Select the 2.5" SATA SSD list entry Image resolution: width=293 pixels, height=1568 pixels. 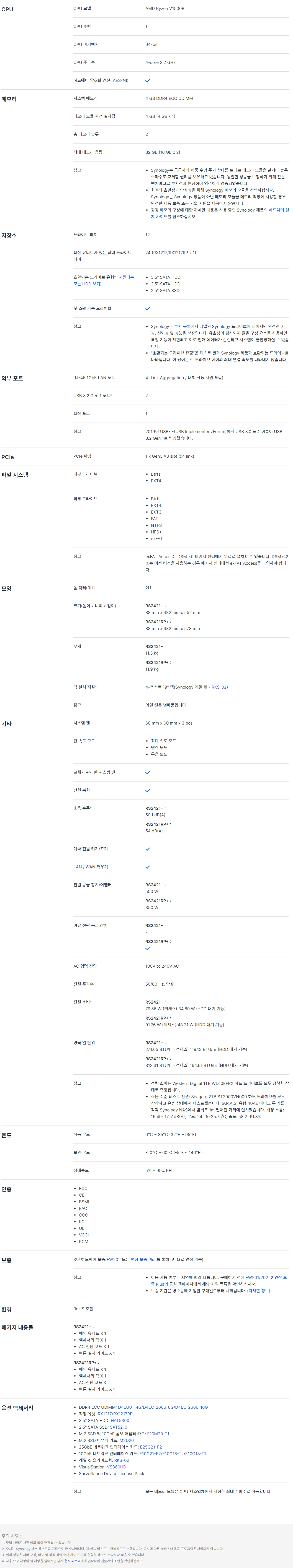point(165,290)
